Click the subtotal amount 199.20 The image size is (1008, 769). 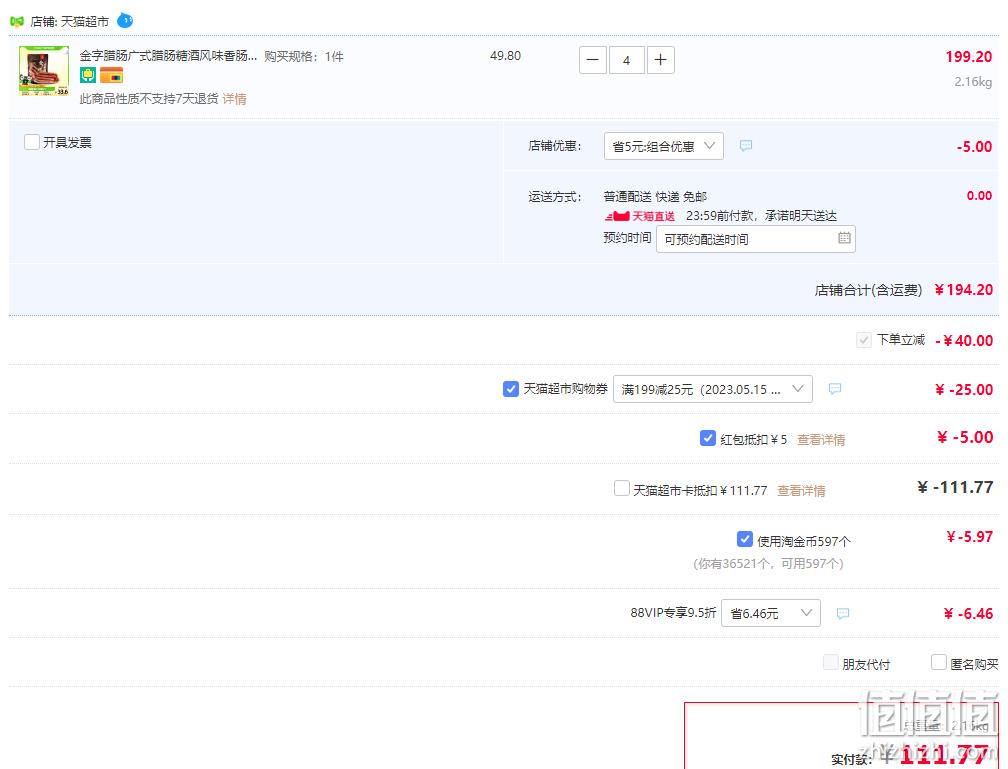[x=968, y=57]
